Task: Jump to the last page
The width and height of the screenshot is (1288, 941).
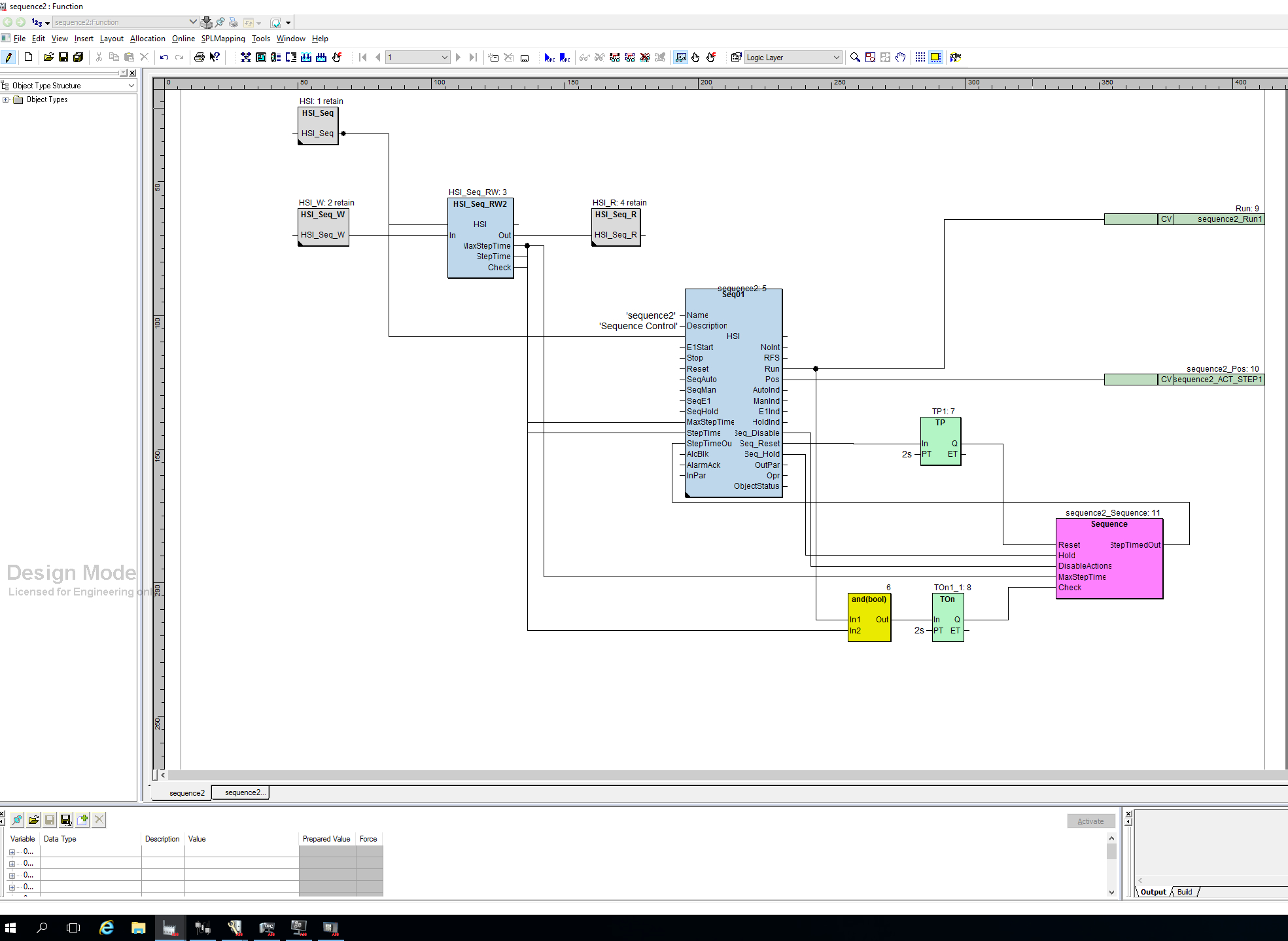Action: [473, 58]
